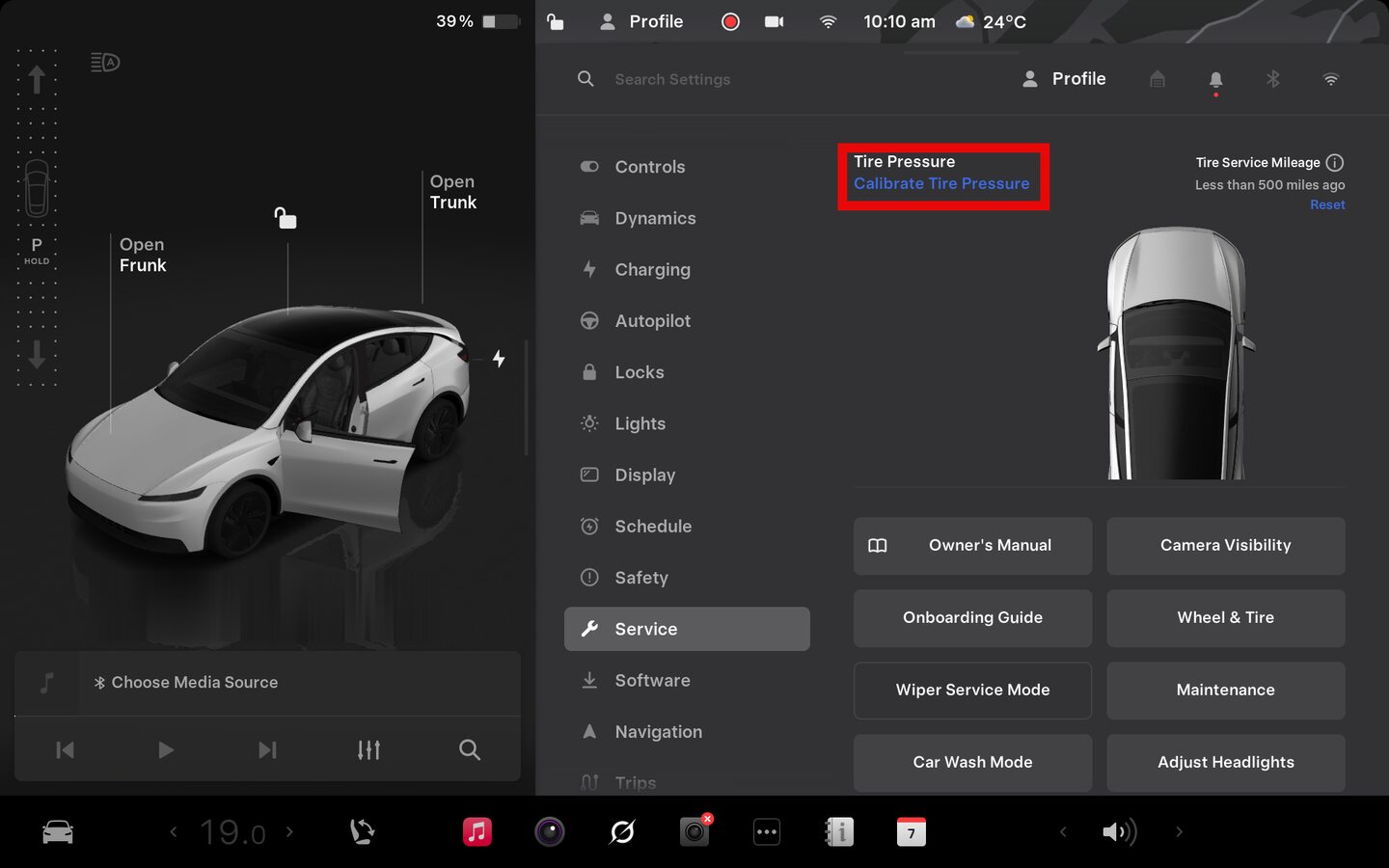Open the all apps ellipsis icon
The height and width of the screenshot is (868, 1389).
pyautogui.click(x=767, y=831)
